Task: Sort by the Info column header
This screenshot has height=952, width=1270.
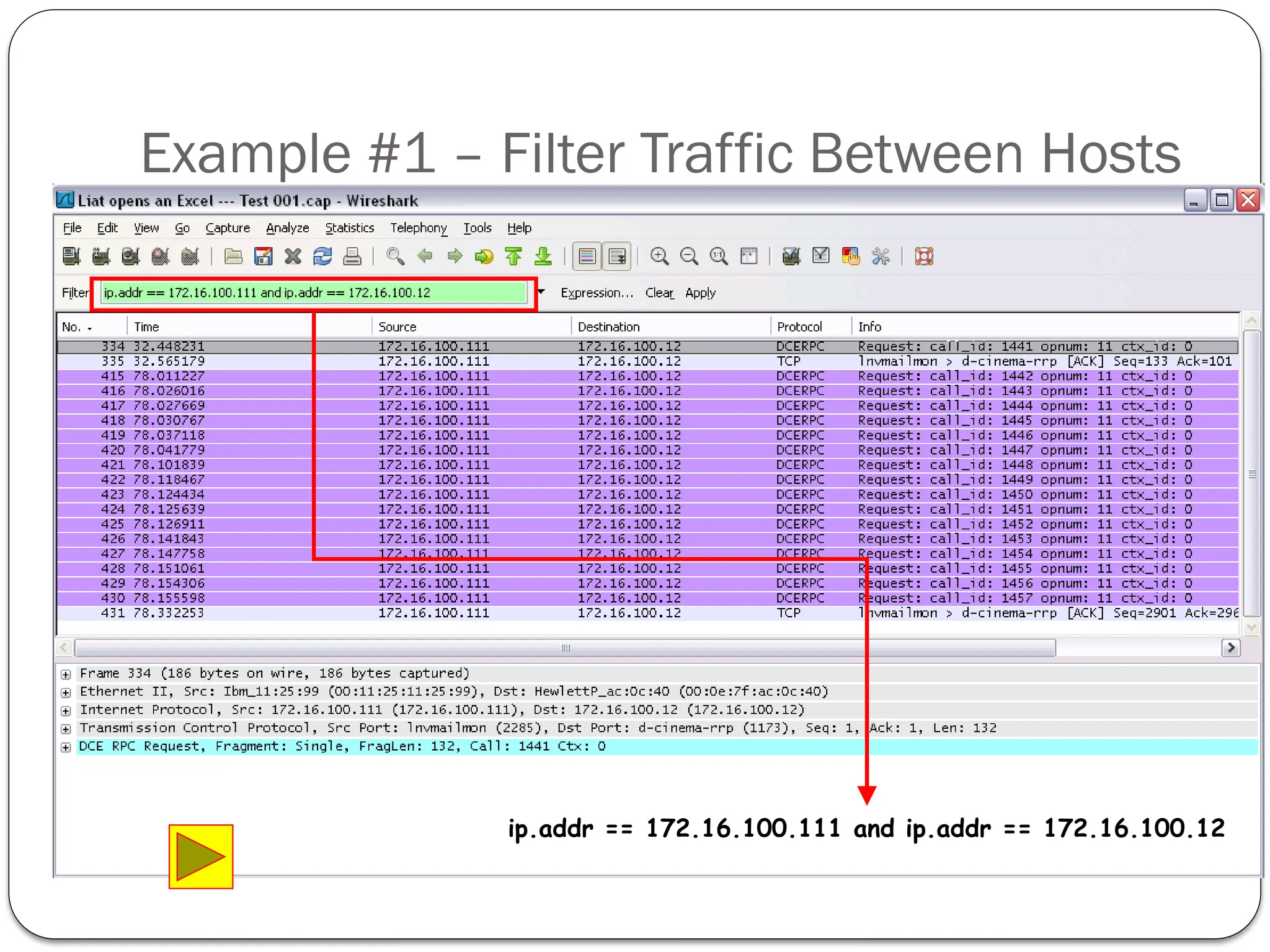Action: pos(1045,327)
